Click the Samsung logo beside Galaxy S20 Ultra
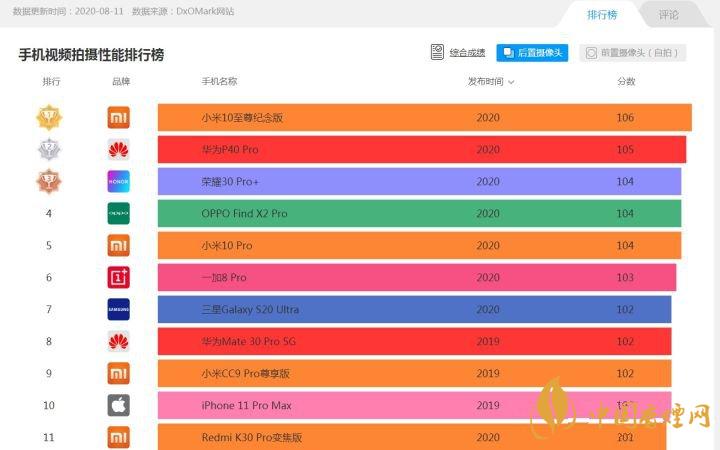The width and height of the screenshot is (720, 450). pos(119,309)
